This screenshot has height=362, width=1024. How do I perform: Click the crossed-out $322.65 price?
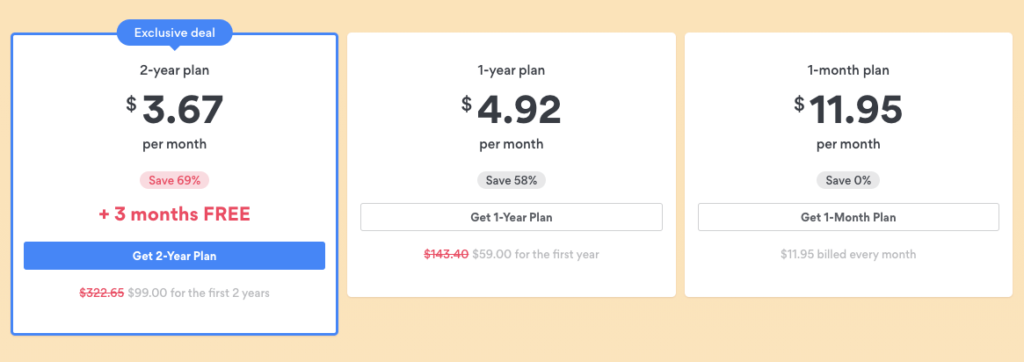102,293
